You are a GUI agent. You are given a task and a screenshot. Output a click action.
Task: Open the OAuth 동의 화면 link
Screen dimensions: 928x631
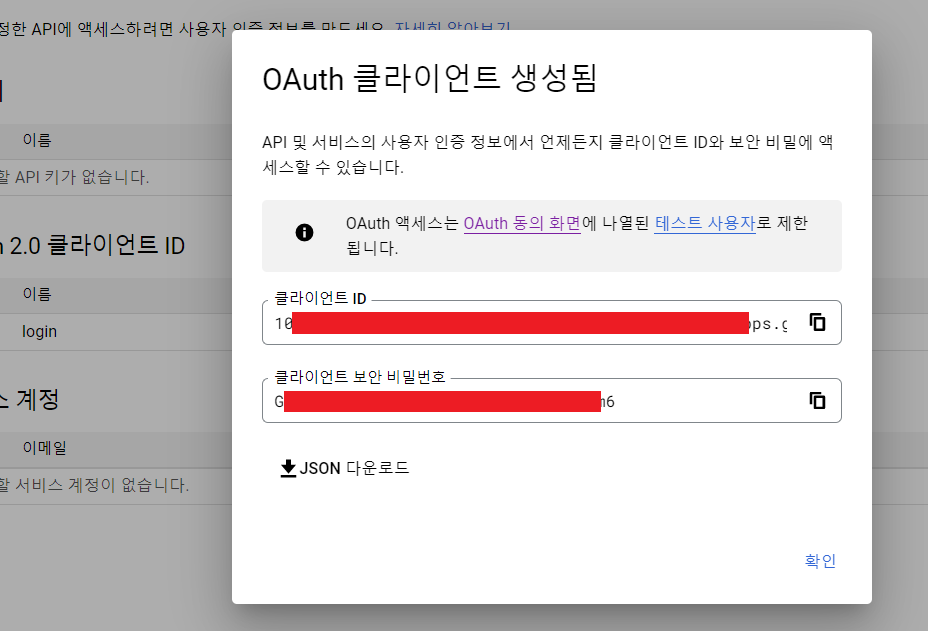[522, 223]
